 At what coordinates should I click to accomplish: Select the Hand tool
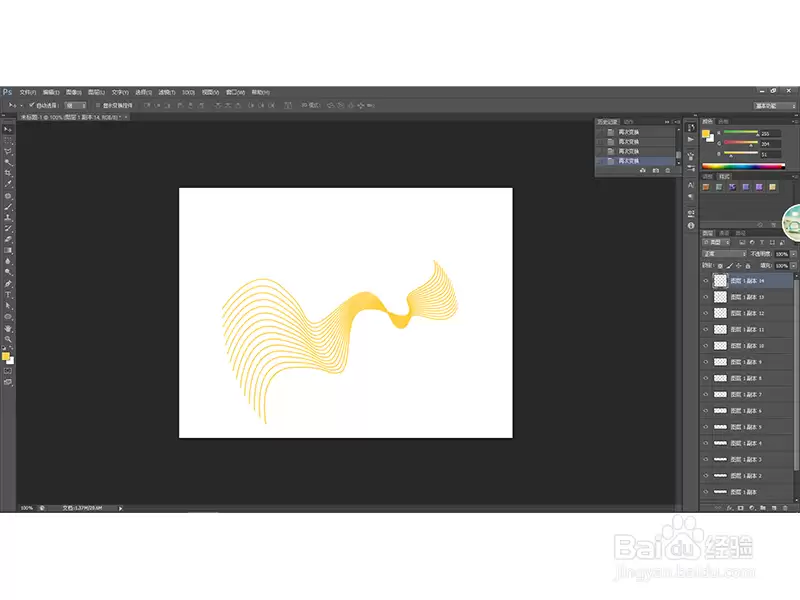(x=8, y=328)
